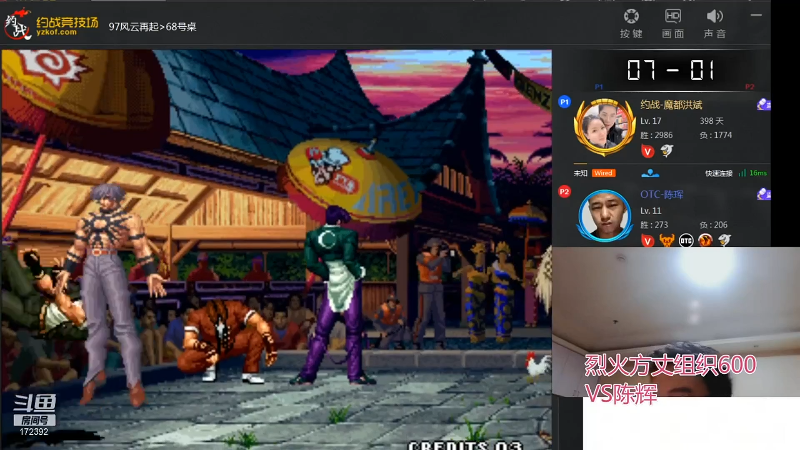
Task: Click P2's orange bull badge
Action: pos(667,240)
